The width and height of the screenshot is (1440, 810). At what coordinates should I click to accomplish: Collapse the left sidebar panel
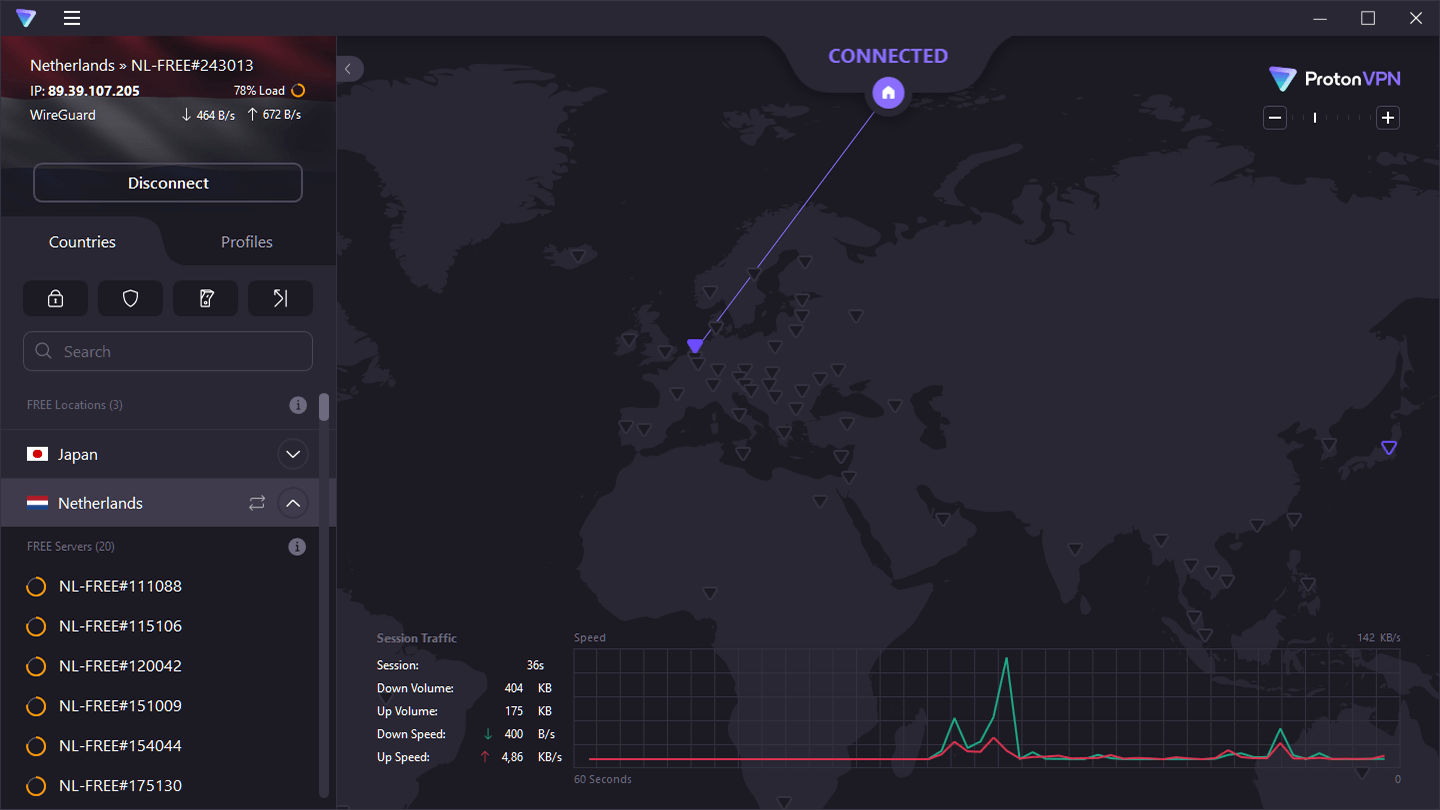point(348,69)
